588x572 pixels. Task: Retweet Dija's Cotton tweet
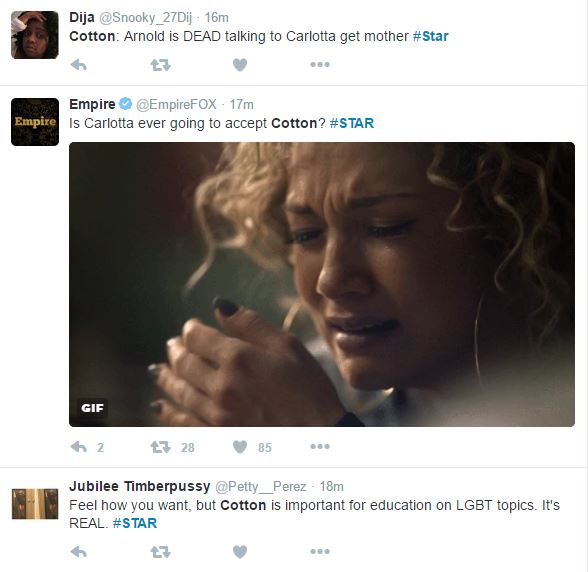(160, 65)
